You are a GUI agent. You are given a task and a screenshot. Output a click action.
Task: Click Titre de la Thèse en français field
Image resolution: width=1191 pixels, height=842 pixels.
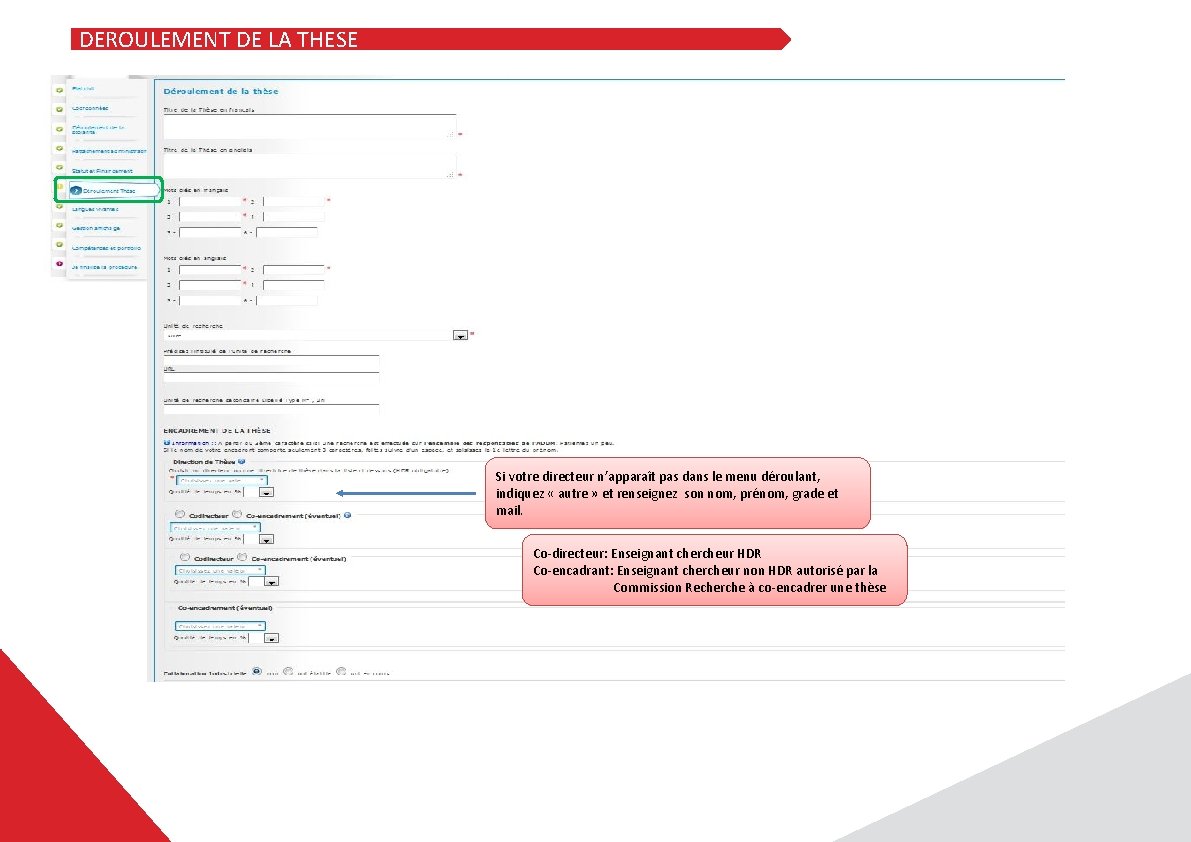click(x=310, y=126)
